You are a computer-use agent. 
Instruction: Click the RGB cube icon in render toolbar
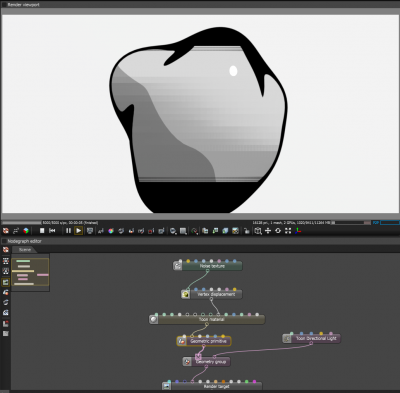point(26,231)
